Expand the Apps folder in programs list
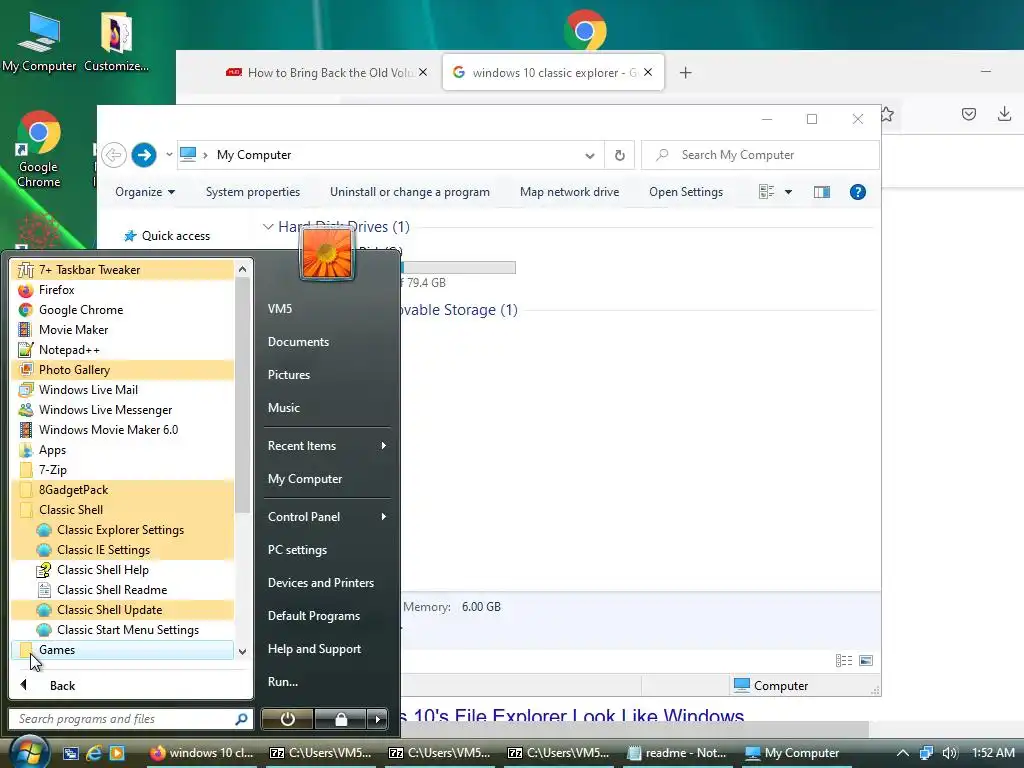 122,450
